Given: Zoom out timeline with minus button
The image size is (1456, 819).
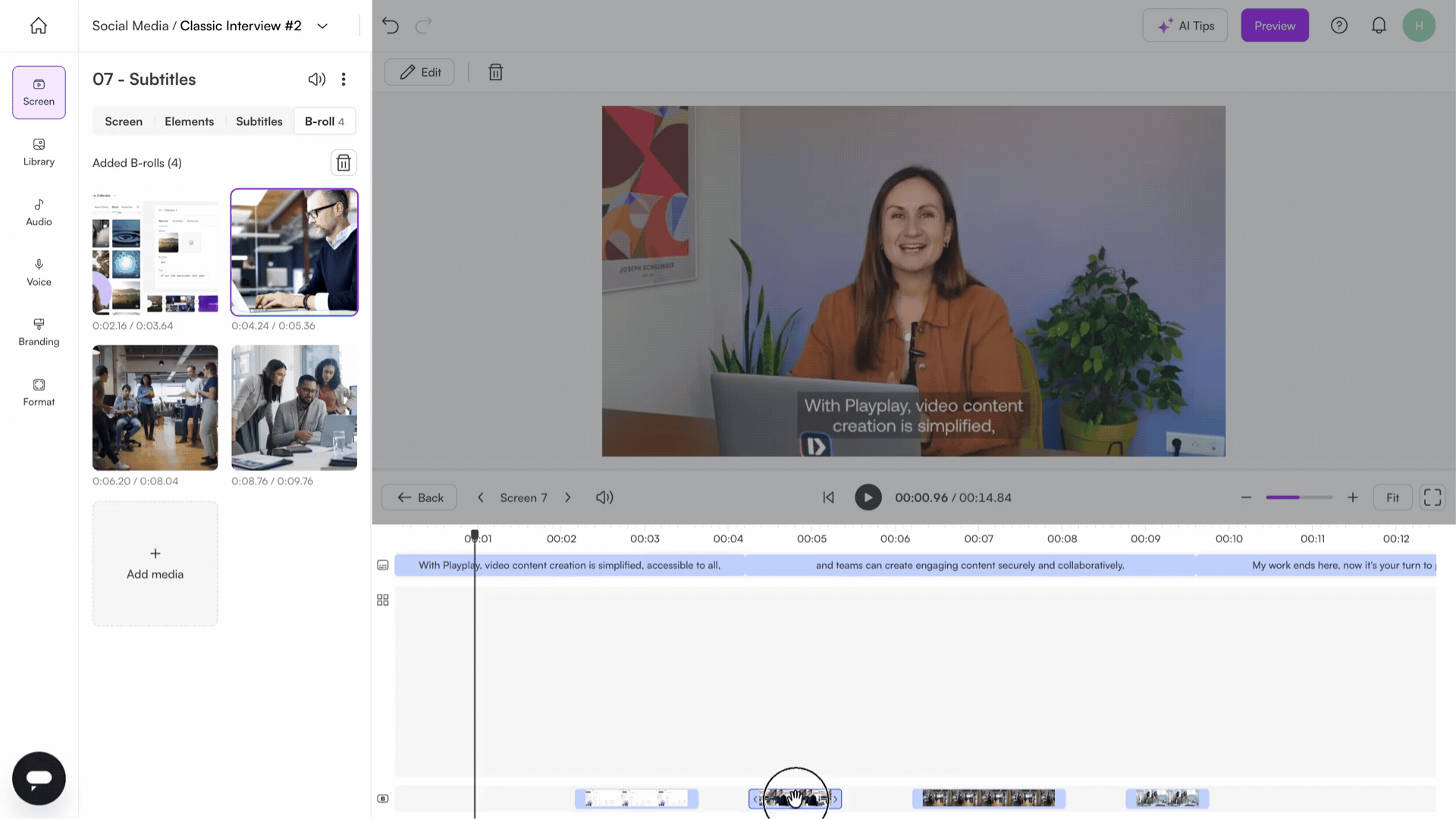Looking at the screenshot, I should [1246, 497].
